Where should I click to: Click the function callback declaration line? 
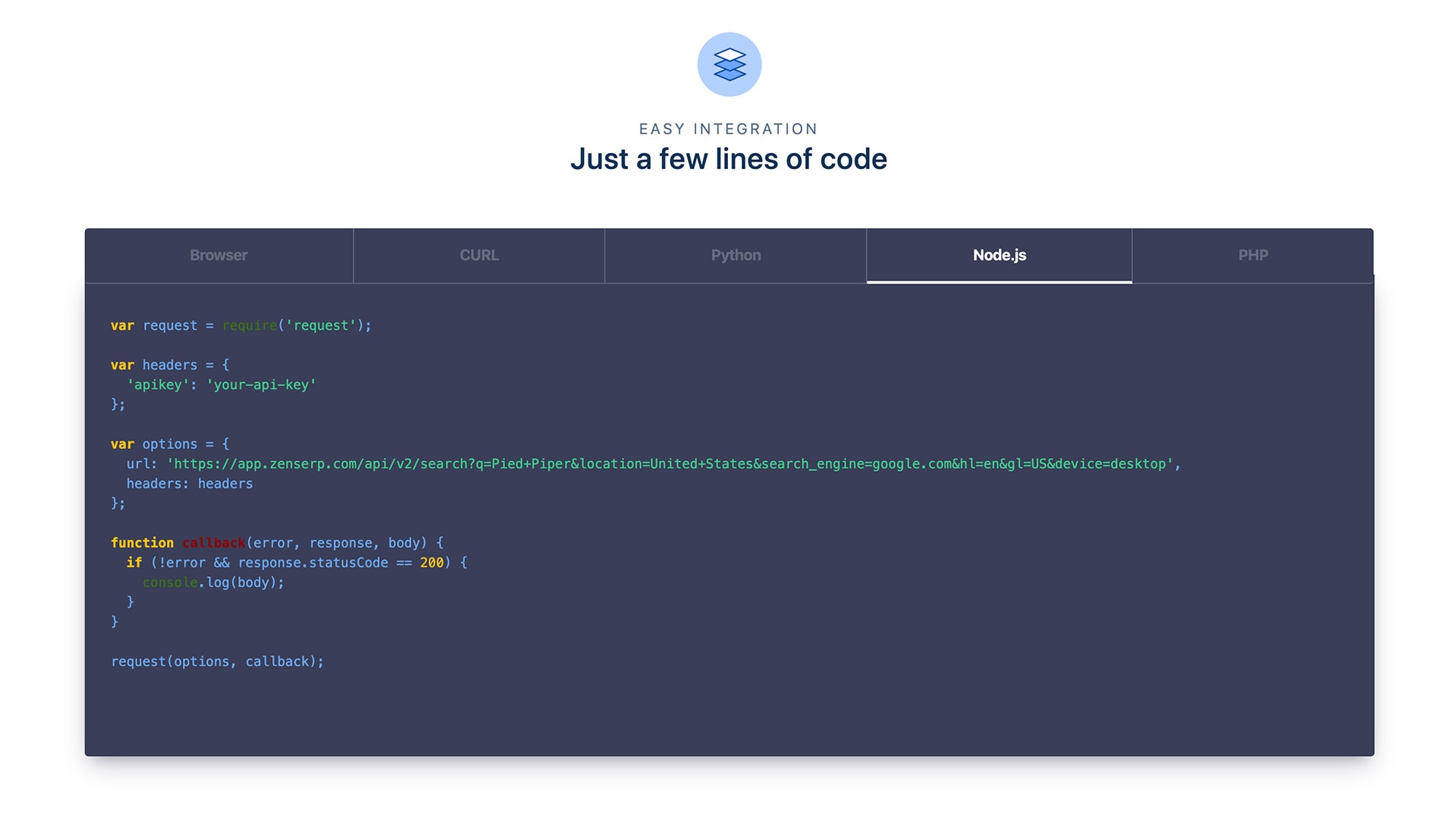tap(277, 543)
